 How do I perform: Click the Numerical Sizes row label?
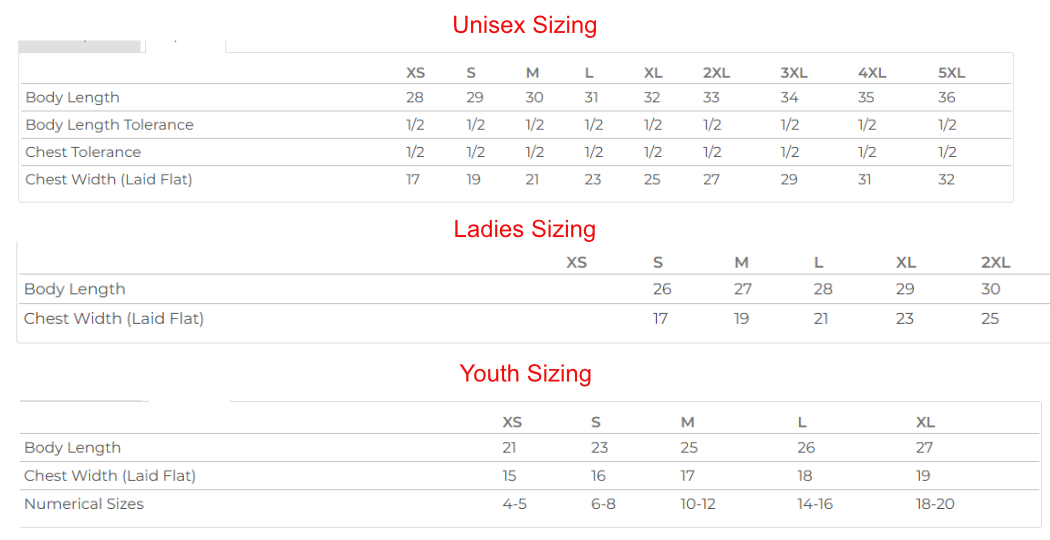pyautogui.click(x=84, y=504)
